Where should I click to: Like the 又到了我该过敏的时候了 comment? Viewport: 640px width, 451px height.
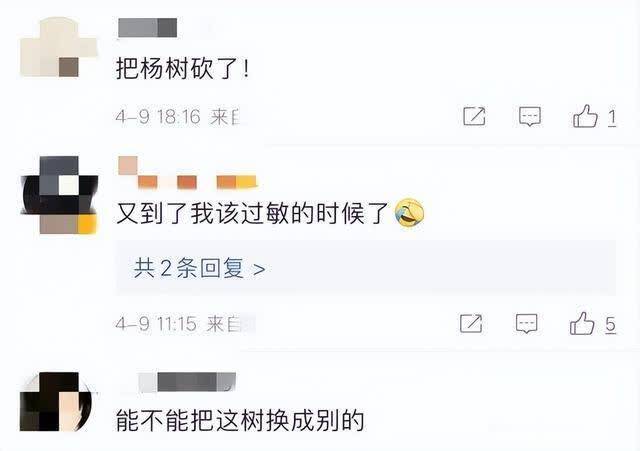pos(582,323)
